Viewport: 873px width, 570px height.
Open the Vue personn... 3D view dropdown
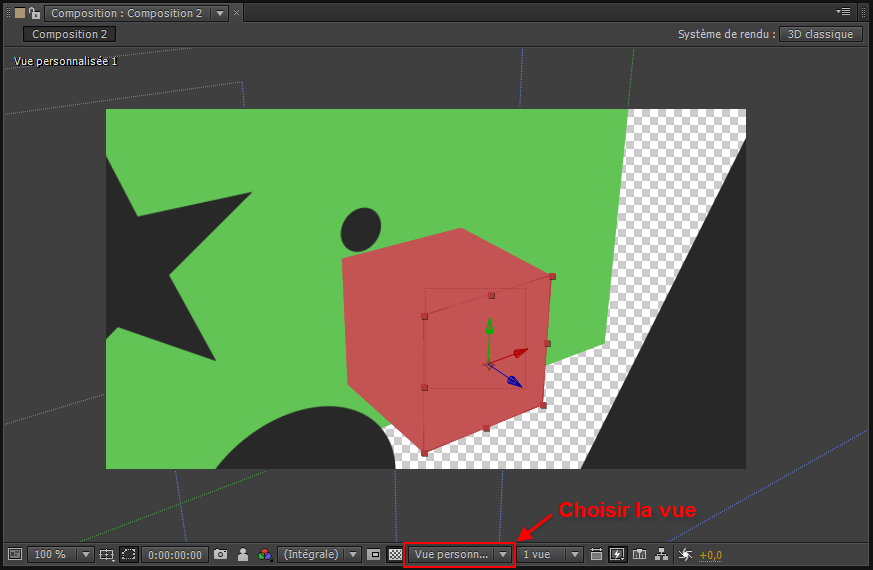click(x=459, y=554)
